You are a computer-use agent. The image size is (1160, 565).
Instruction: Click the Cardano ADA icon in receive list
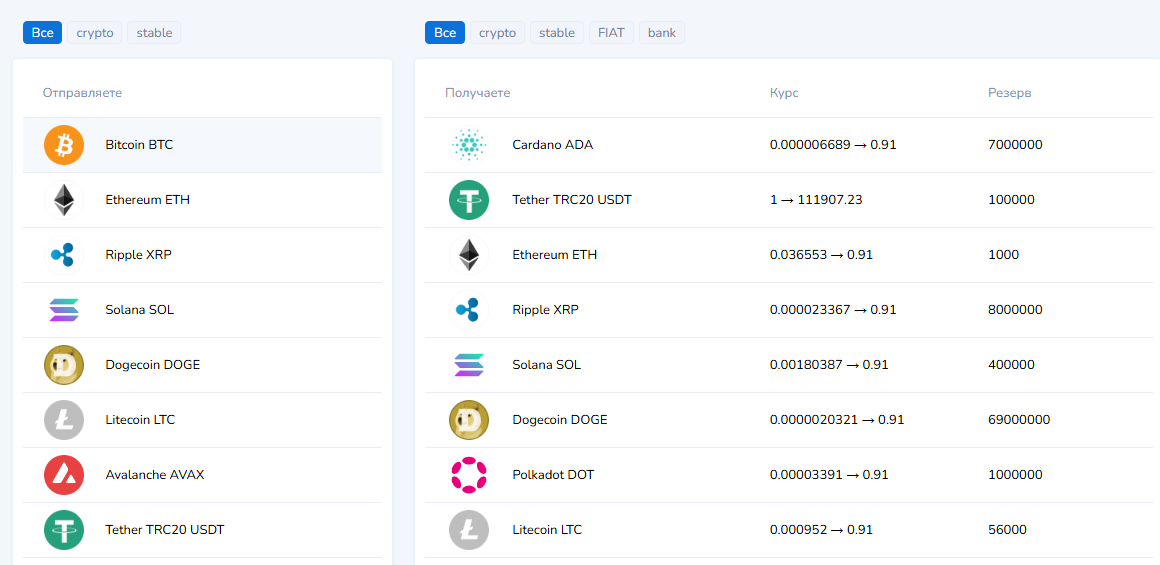(x=468, y=145)
